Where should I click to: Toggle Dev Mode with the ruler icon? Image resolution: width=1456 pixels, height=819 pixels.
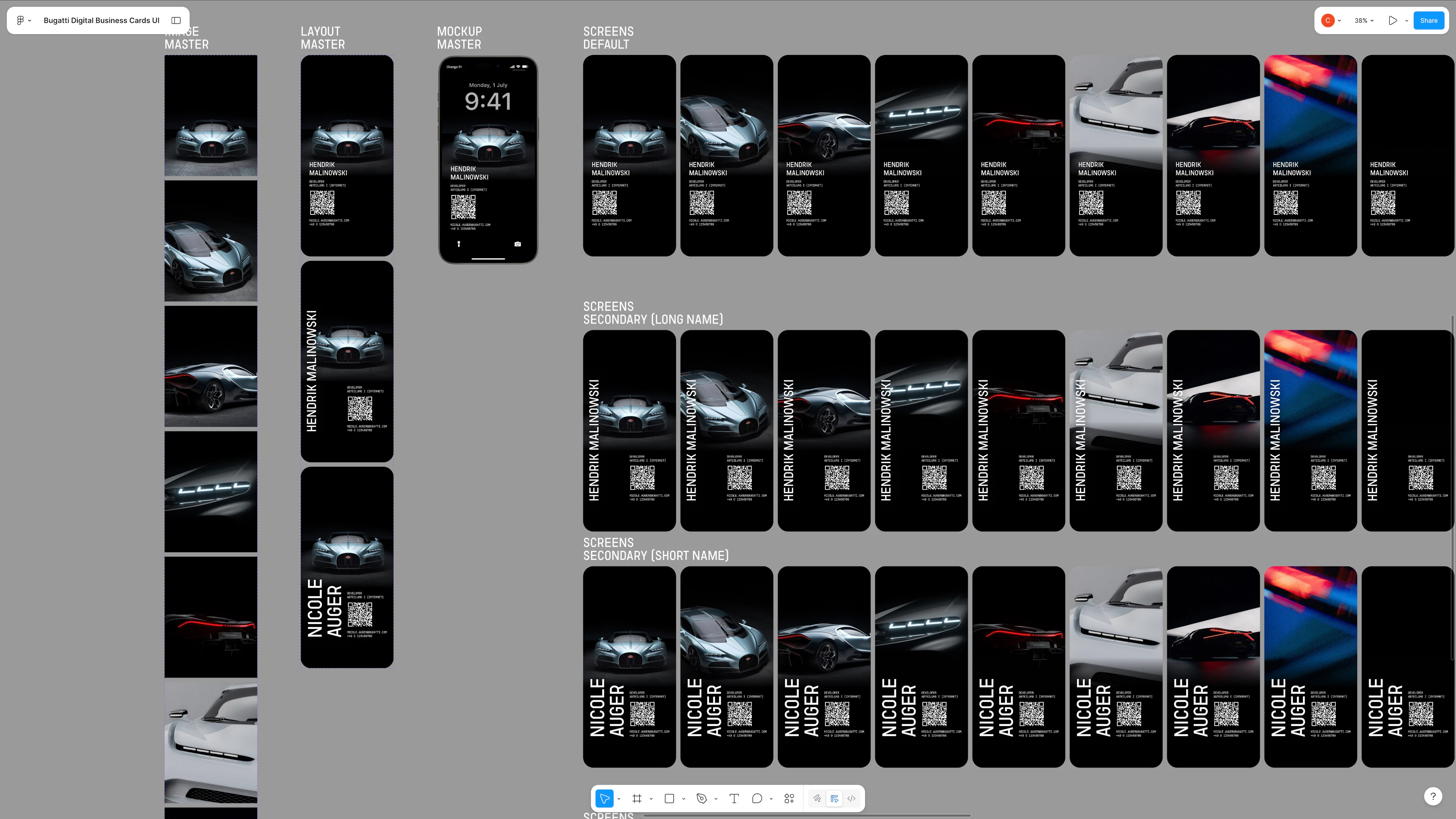pos(834,799)
